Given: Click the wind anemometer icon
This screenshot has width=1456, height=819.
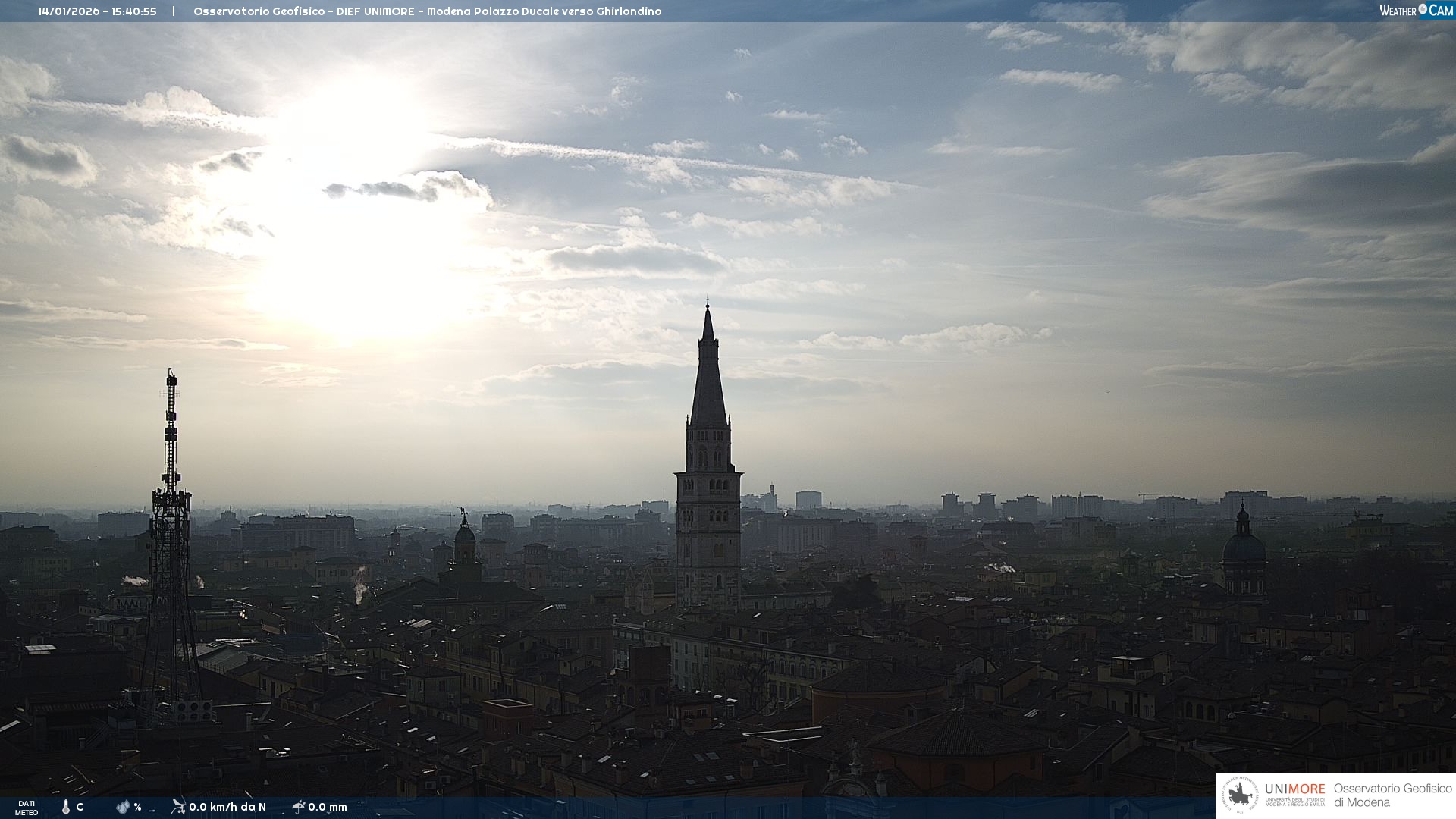Looking at the screenshot, I should 178,807.
